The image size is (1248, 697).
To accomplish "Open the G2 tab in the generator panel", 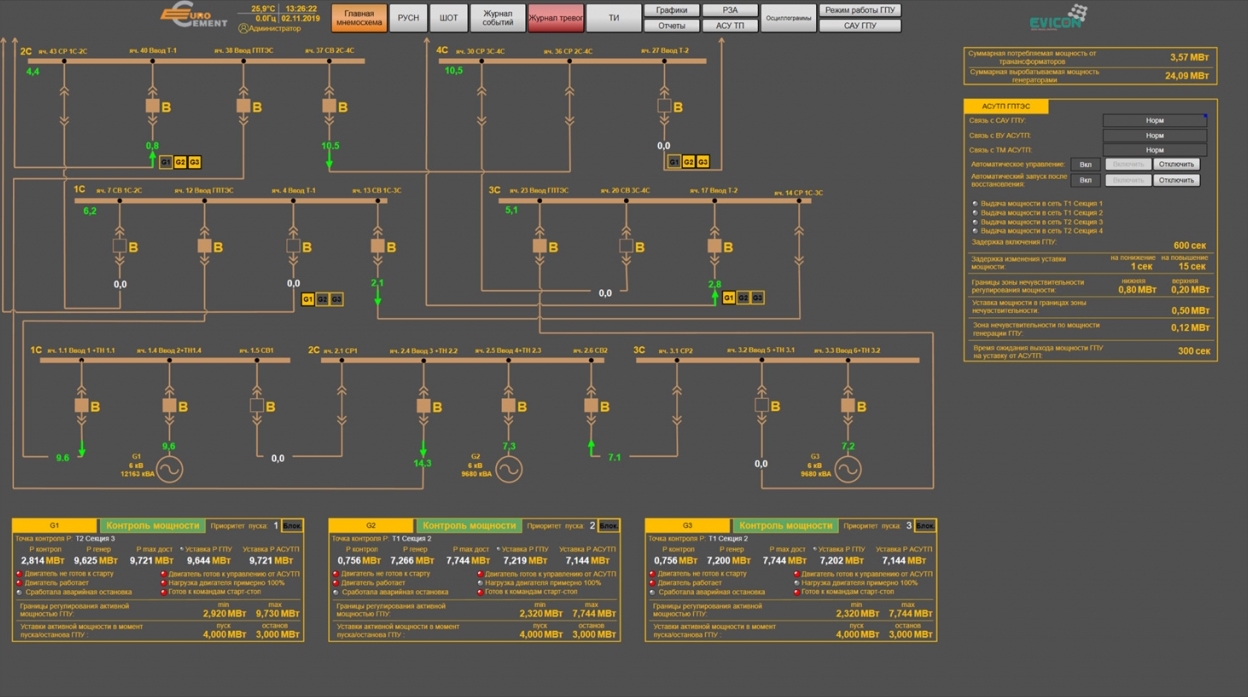I will (x=370, y=525).
